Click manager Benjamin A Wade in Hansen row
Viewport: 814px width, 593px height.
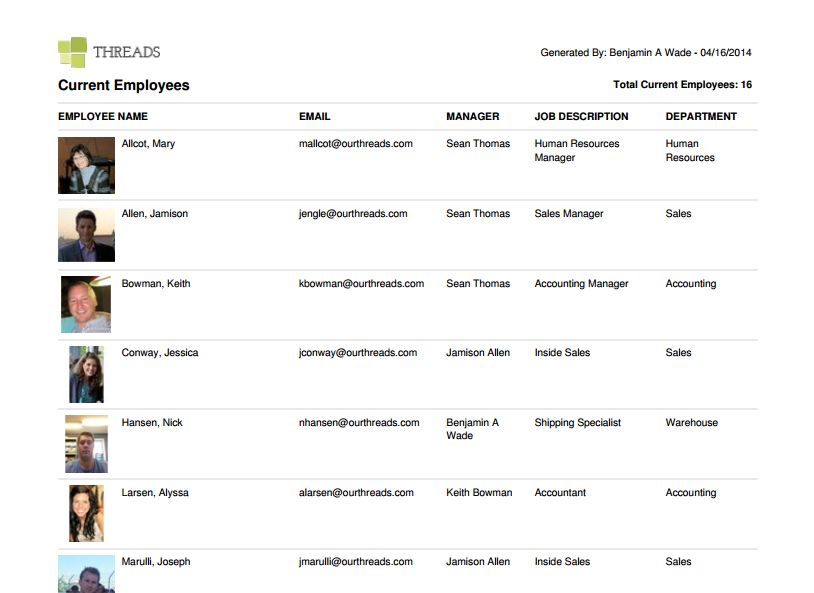472,429
